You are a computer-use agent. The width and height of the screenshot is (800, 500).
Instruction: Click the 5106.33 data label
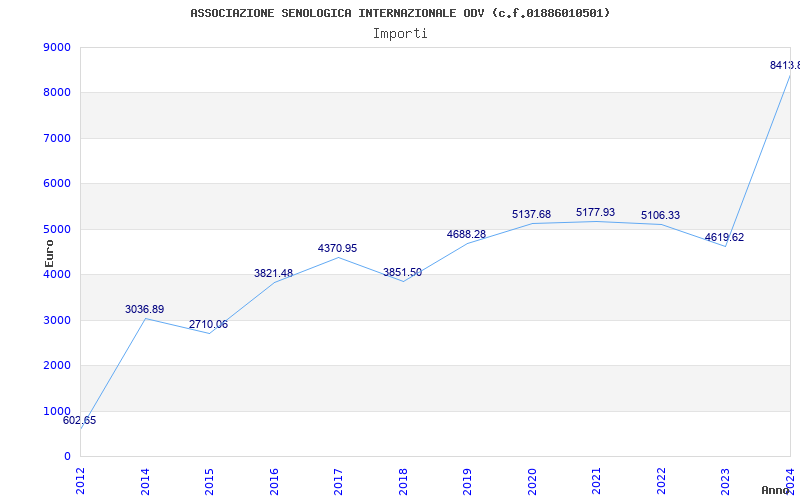pos(661,215)
